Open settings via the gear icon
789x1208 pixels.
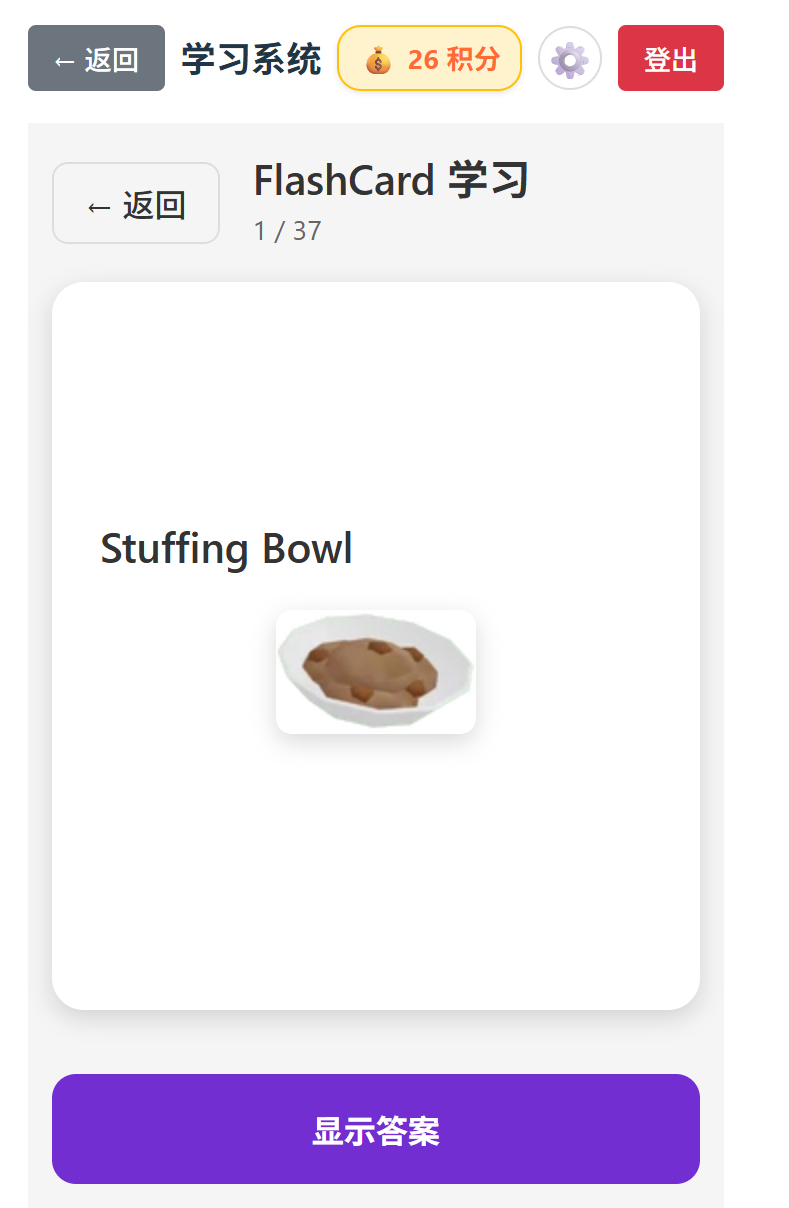point(570,59)
